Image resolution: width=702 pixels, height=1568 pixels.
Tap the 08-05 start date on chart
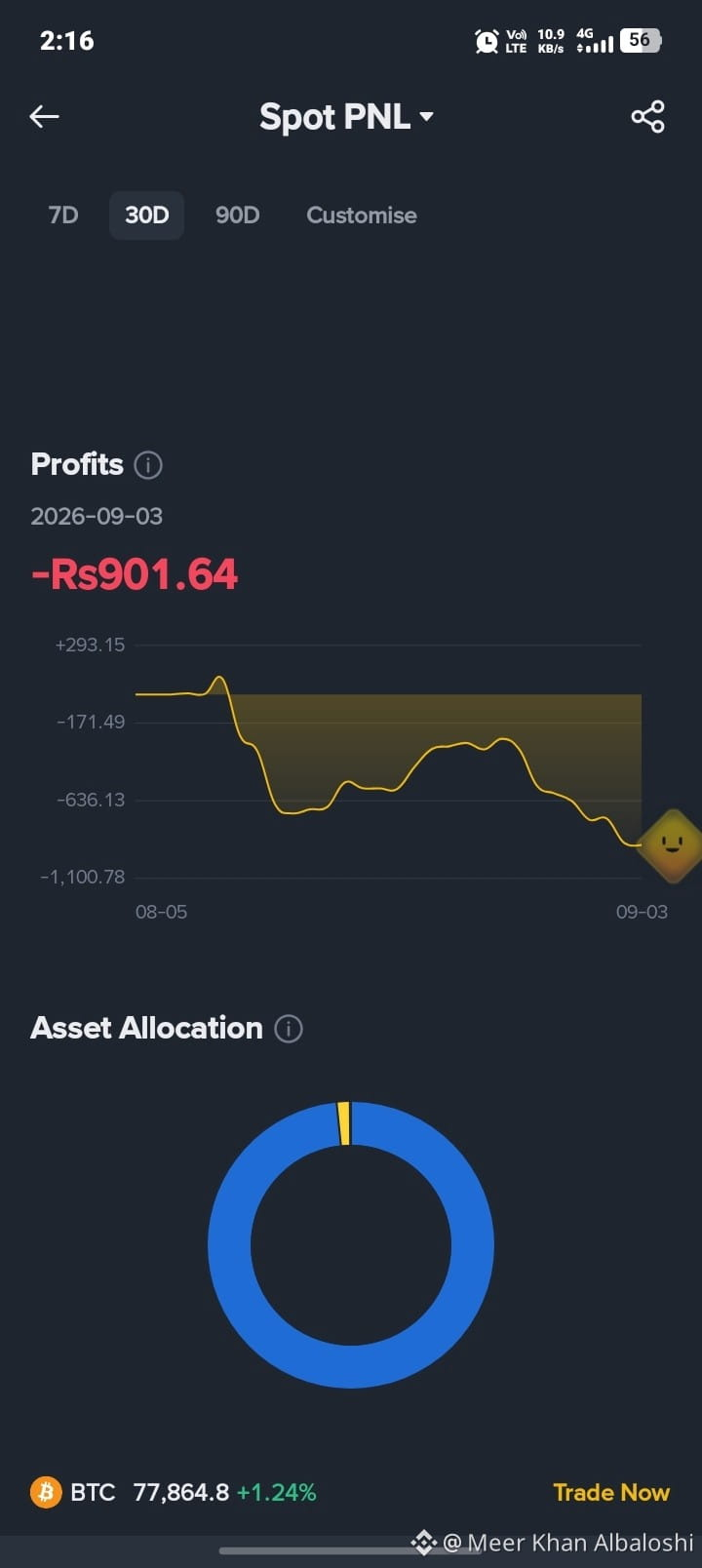click(161, 913)
